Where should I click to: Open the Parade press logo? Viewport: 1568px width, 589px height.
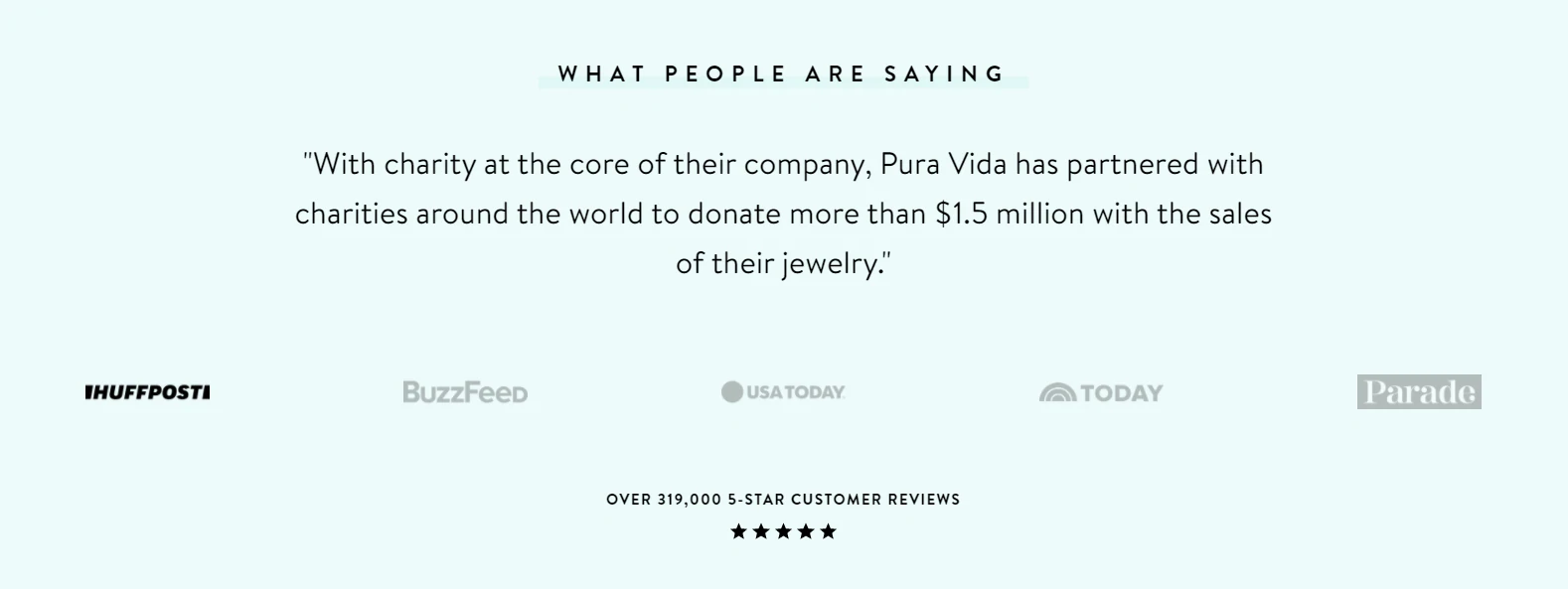click(1419, 392)
